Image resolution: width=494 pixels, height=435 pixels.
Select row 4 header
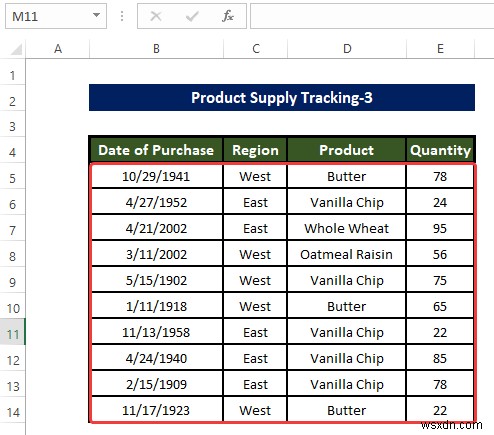click(13, 152)
